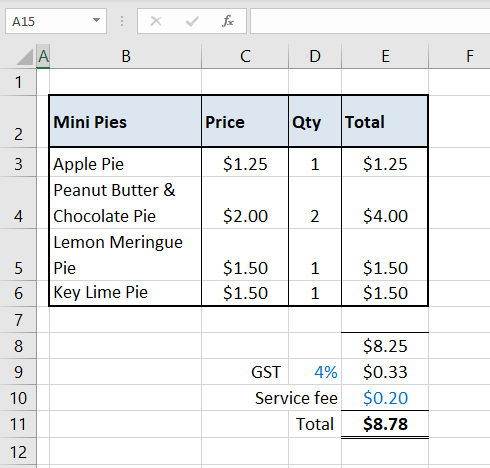Click the Insert Function fx icon
This screenshot has width=490, height=468.
(228, 21)
